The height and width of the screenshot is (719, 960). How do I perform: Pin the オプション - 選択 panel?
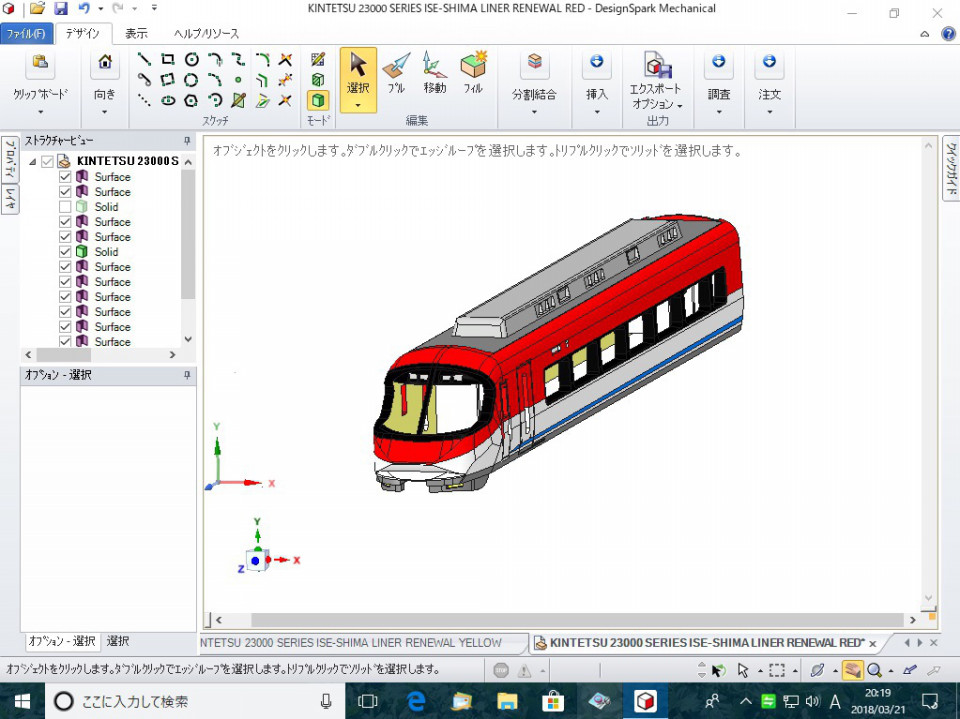pos(187,375)
